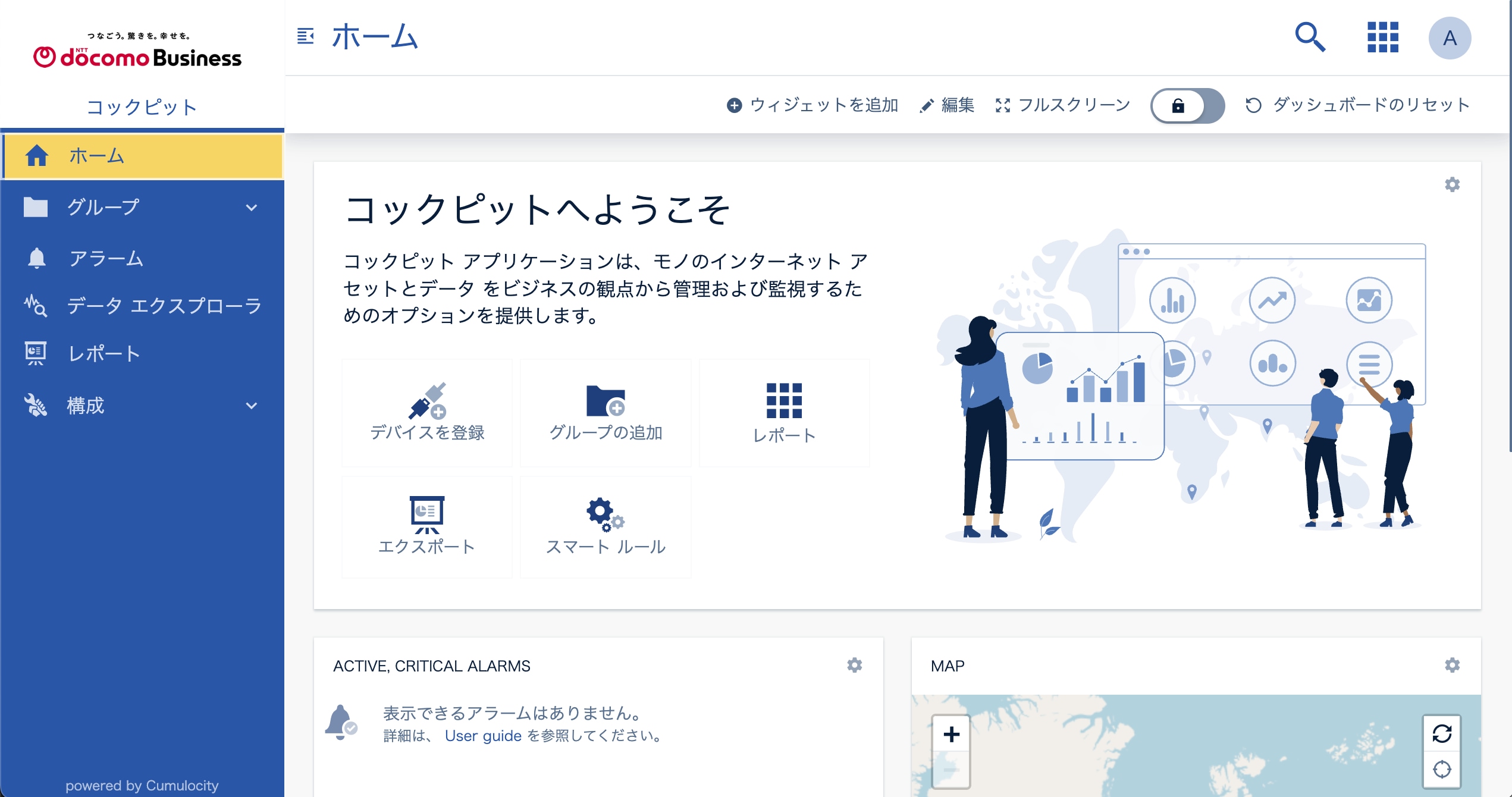The height and width of the screenshot is (797, 1512).
Task: Click "powered by Cumulocity" footer text
Action: coord(142,786)
